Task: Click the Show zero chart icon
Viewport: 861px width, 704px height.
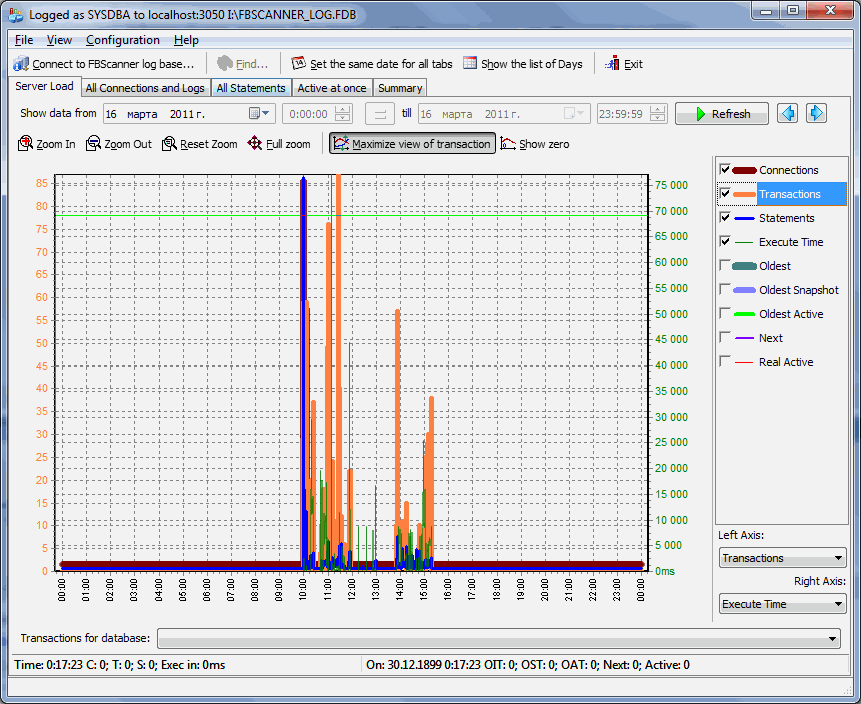Action: (508, 144)
